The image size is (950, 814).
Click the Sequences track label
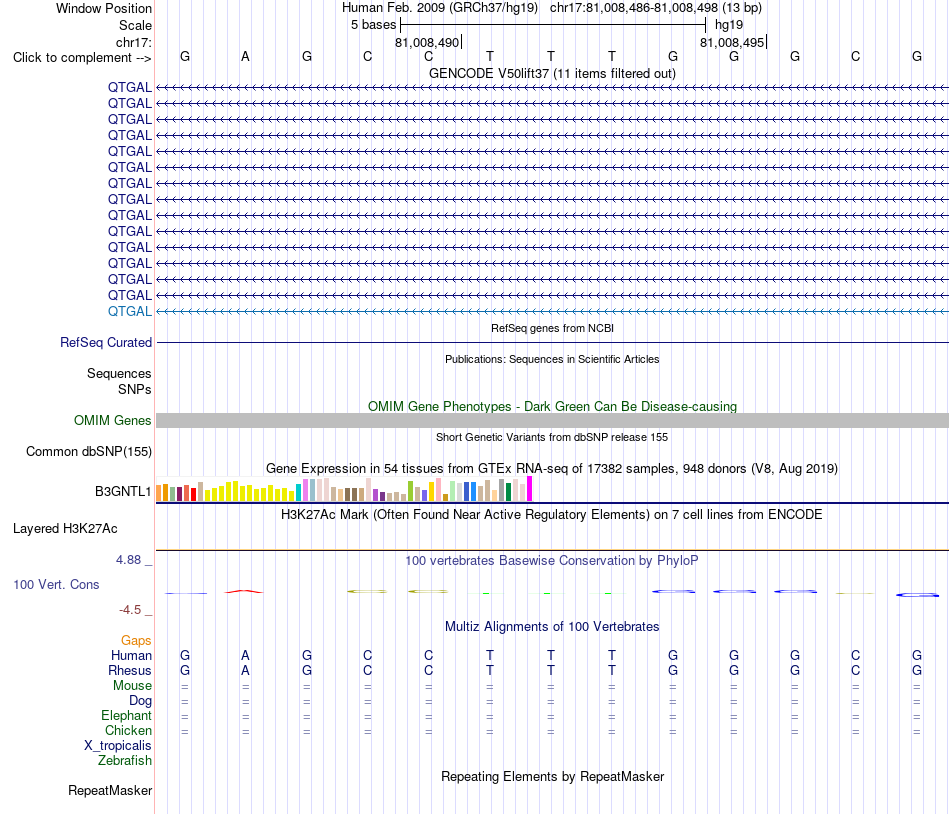119,373
